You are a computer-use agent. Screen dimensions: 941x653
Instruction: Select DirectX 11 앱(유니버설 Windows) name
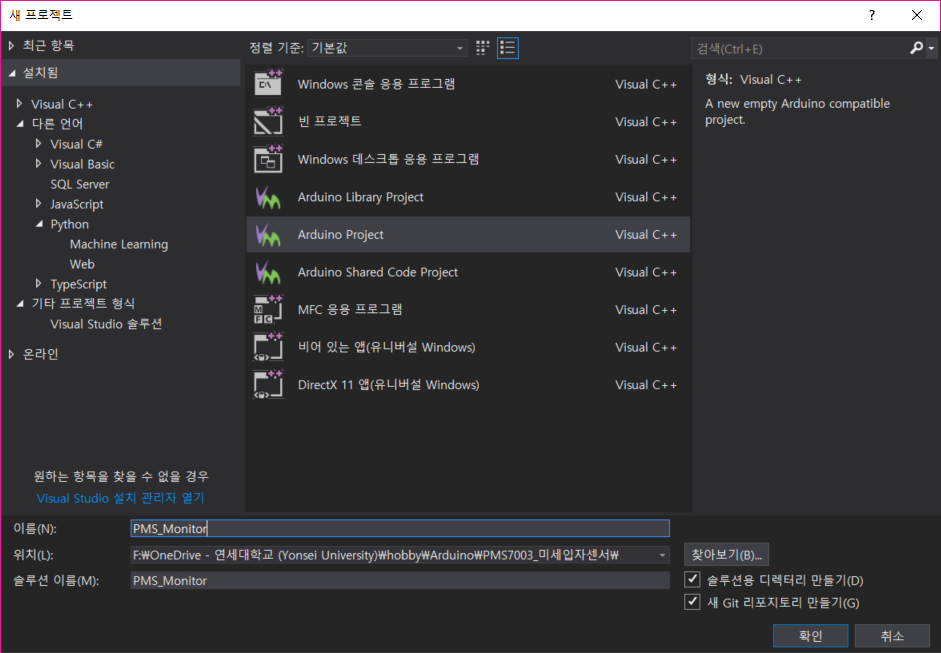tap(388, 385)
